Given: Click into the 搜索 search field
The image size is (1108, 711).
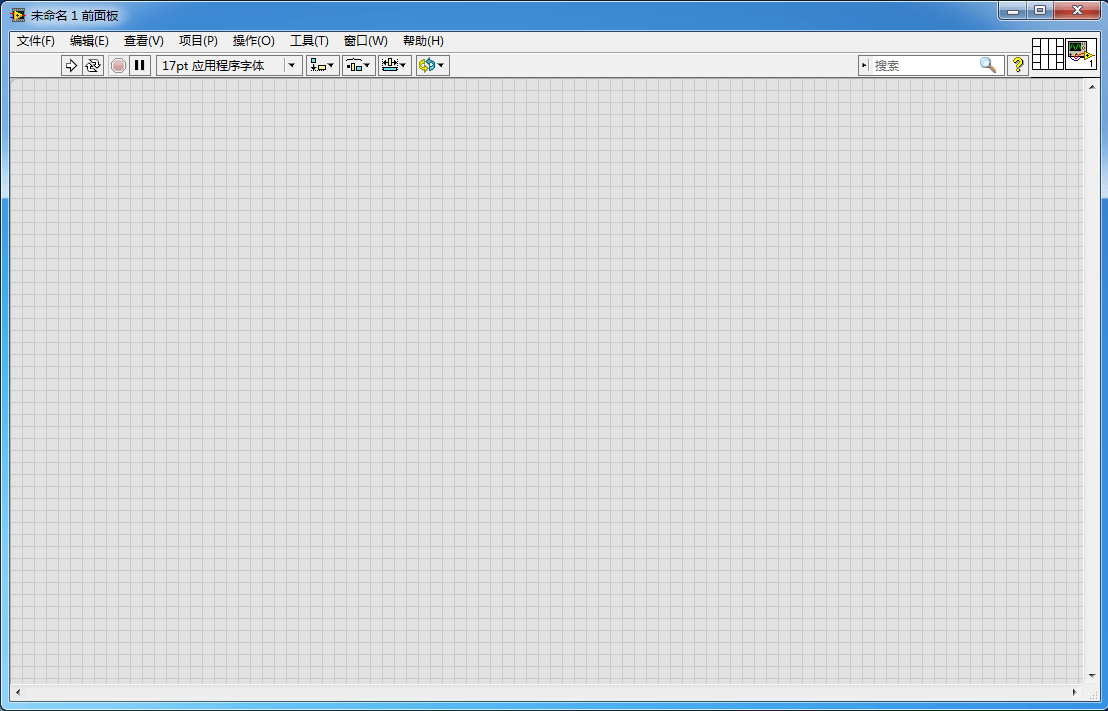Looking at the screenshot, I should tap(924, 66).
